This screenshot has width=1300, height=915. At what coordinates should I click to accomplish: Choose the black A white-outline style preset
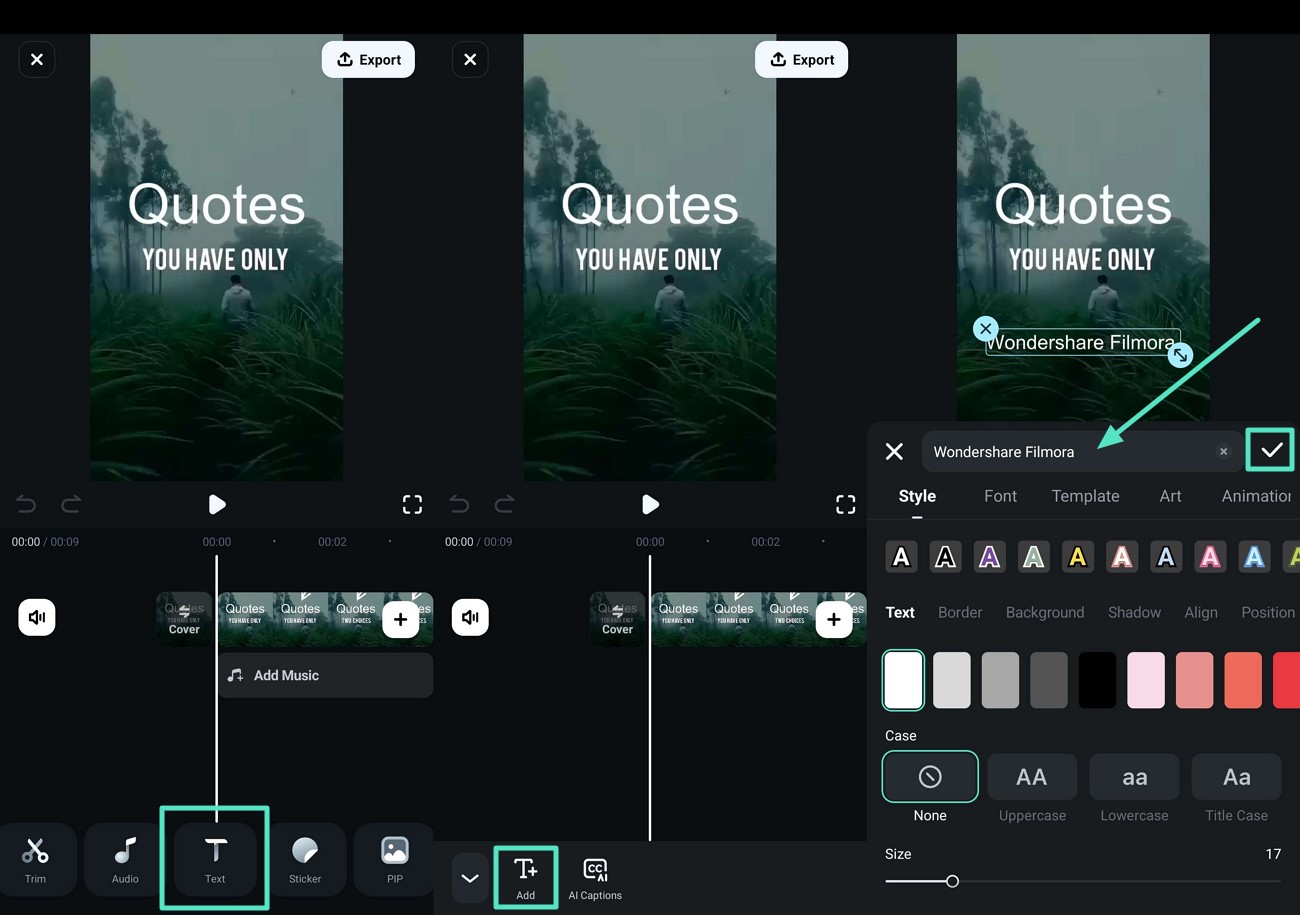click(945, 557)
